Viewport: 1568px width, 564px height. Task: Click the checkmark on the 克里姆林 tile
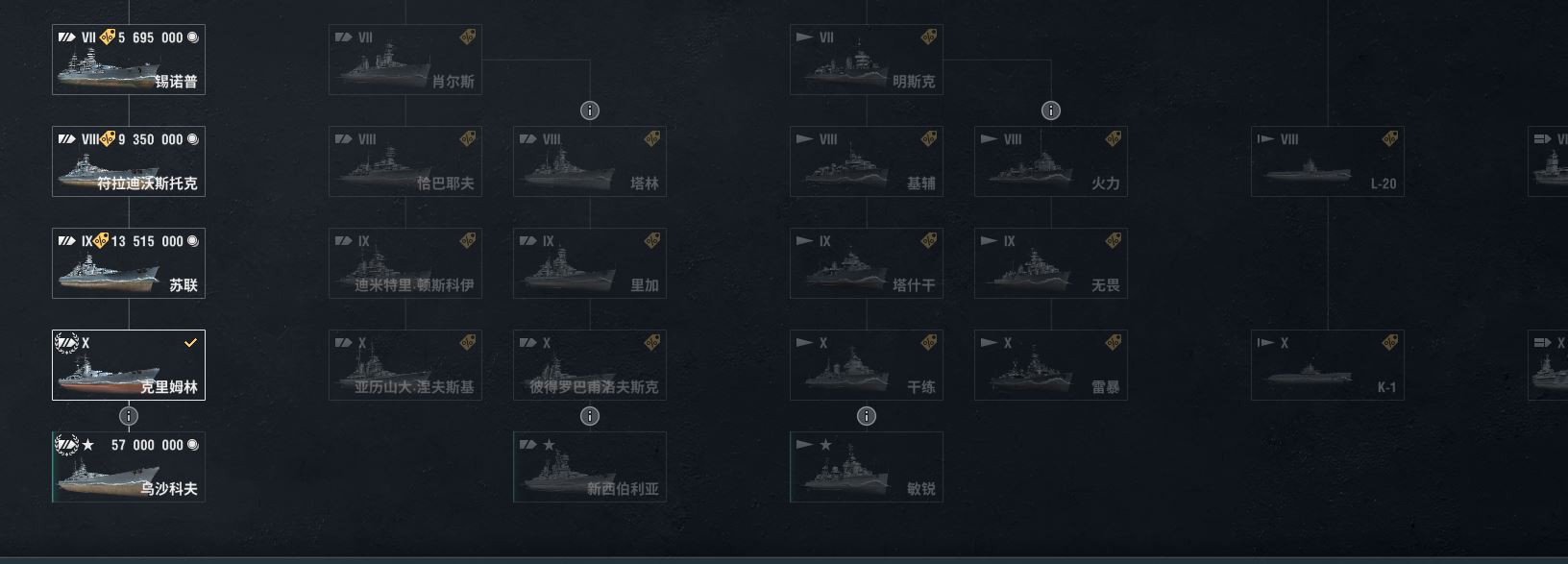coord(190,343)
